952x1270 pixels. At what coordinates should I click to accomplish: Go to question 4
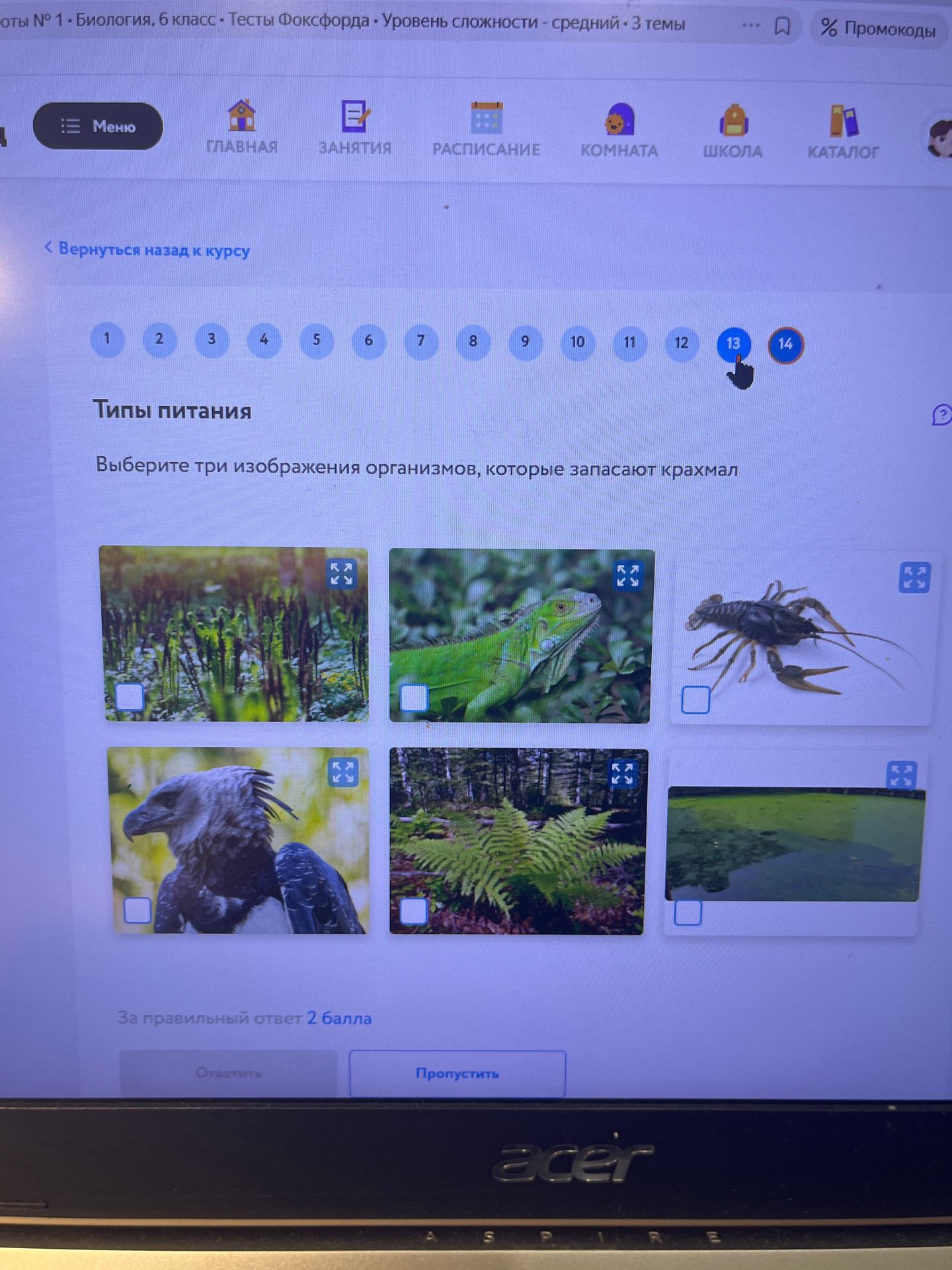point(264,340)
